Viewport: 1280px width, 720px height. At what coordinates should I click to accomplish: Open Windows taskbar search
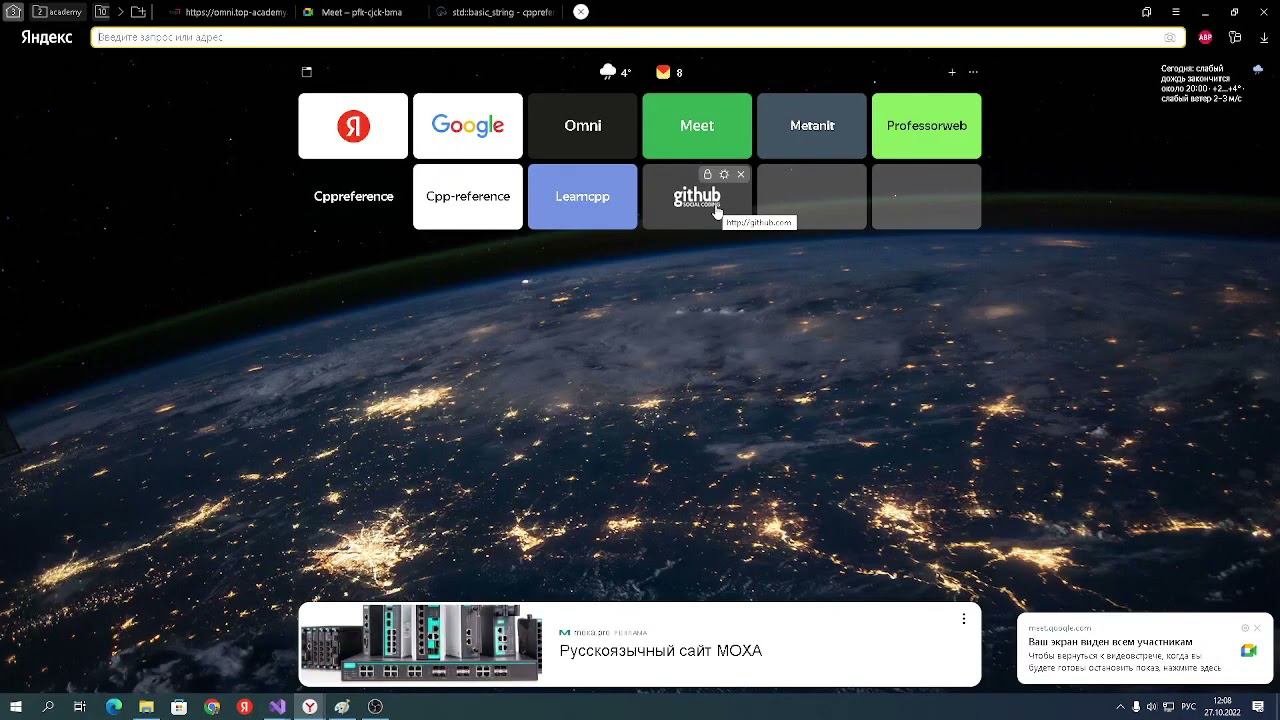coord(48,707)
